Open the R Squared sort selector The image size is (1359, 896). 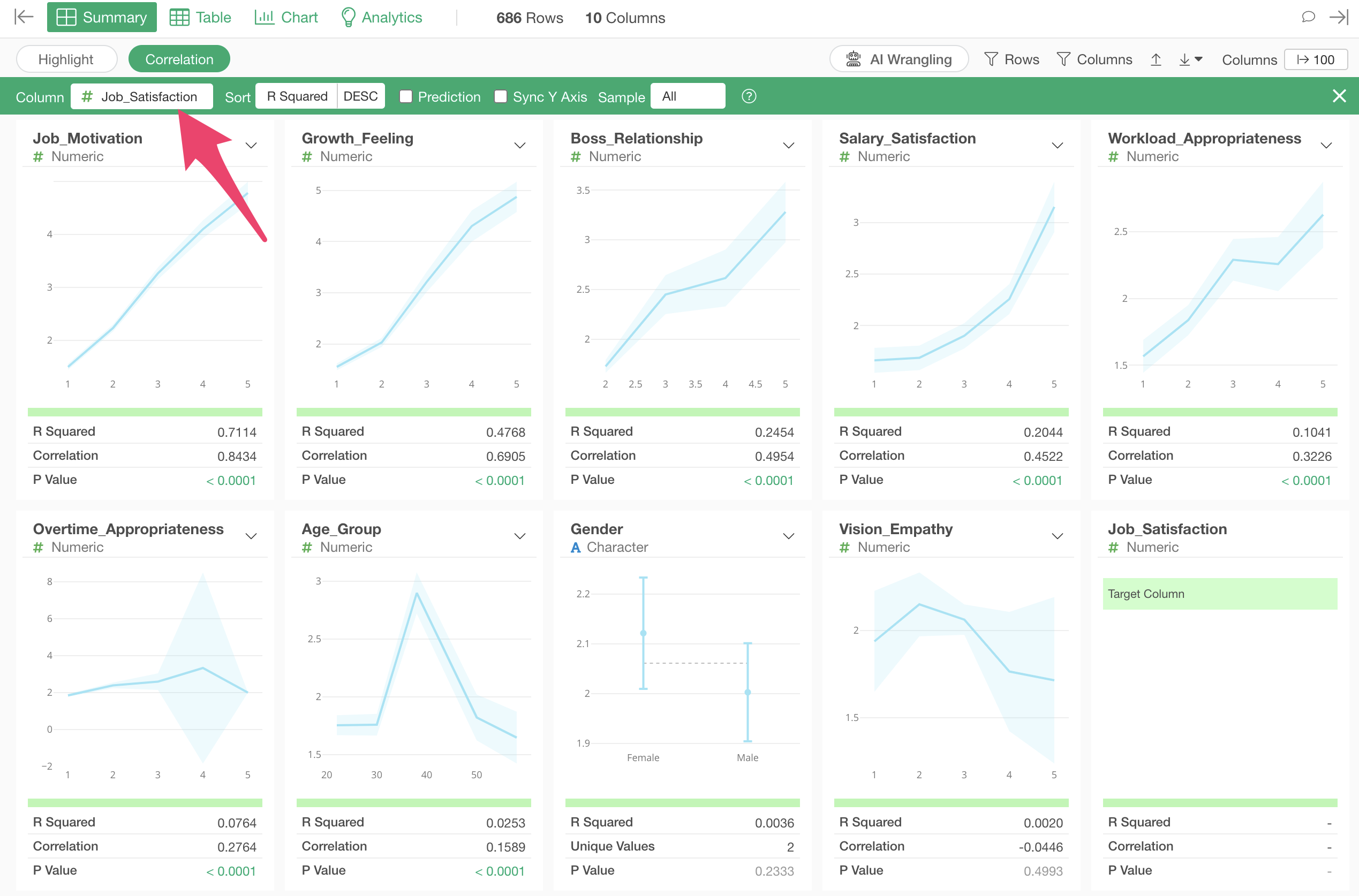click(297, 96)
